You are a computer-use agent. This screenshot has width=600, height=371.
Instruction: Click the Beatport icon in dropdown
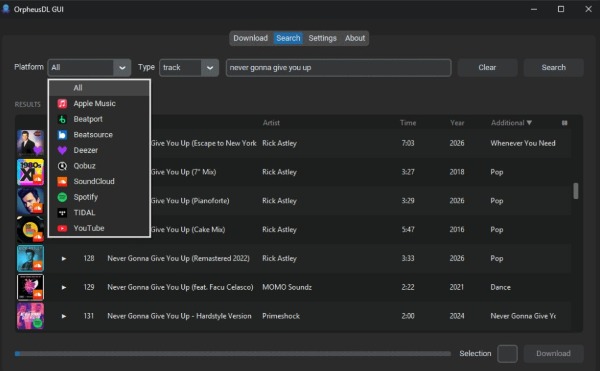click(x=62, y=119)
